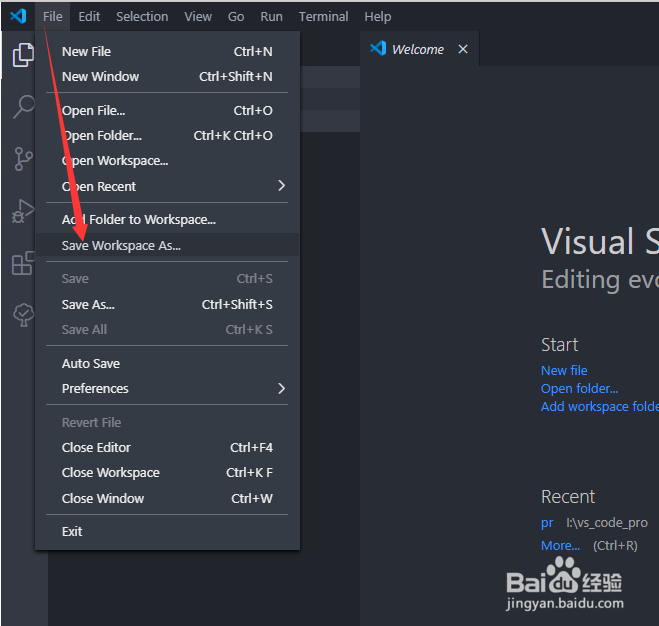Open the Extensions view icon

click(23, 263)
